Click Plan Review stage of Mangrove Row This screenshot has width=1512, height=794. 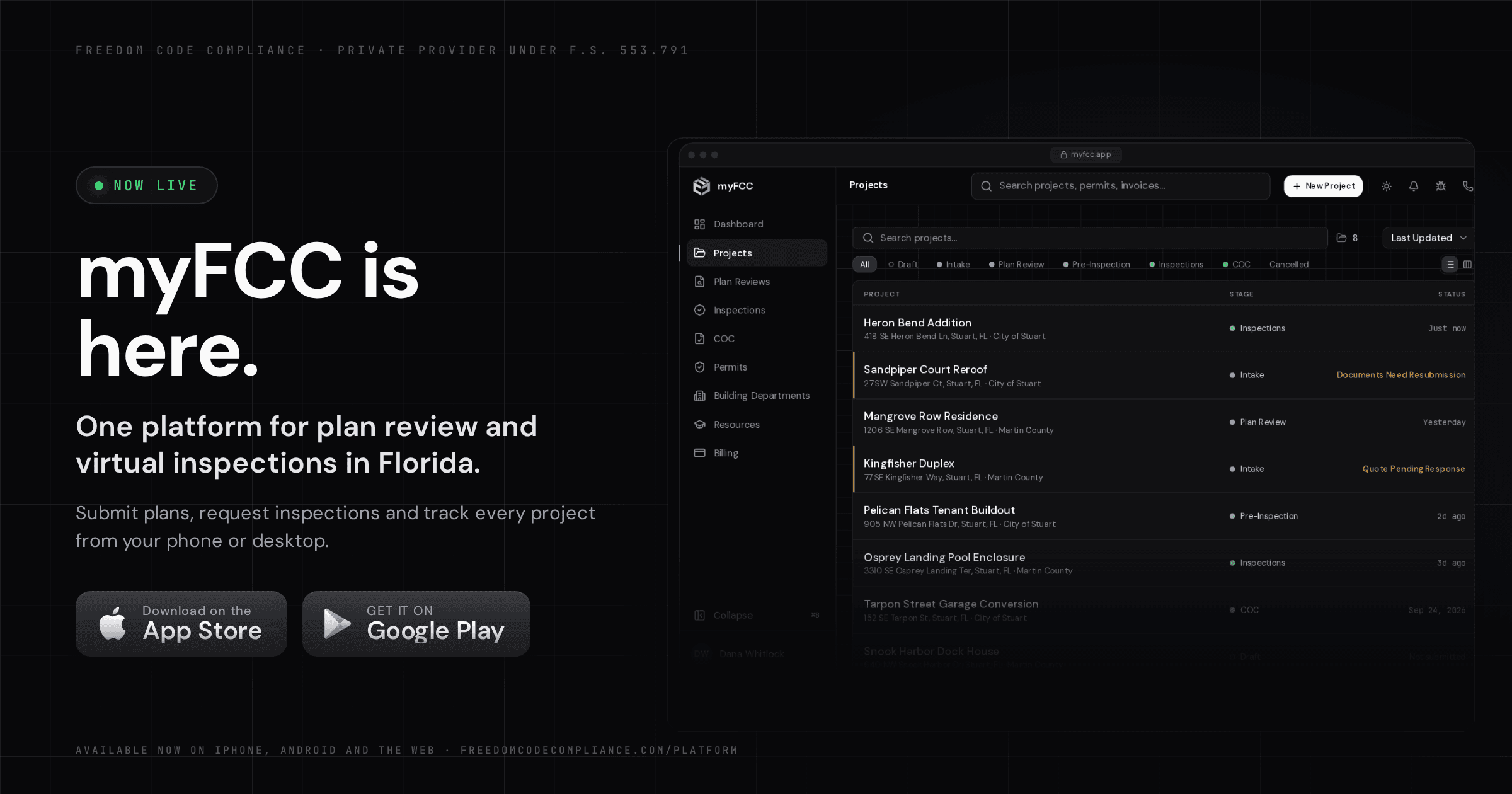(x=1257, y=422)
